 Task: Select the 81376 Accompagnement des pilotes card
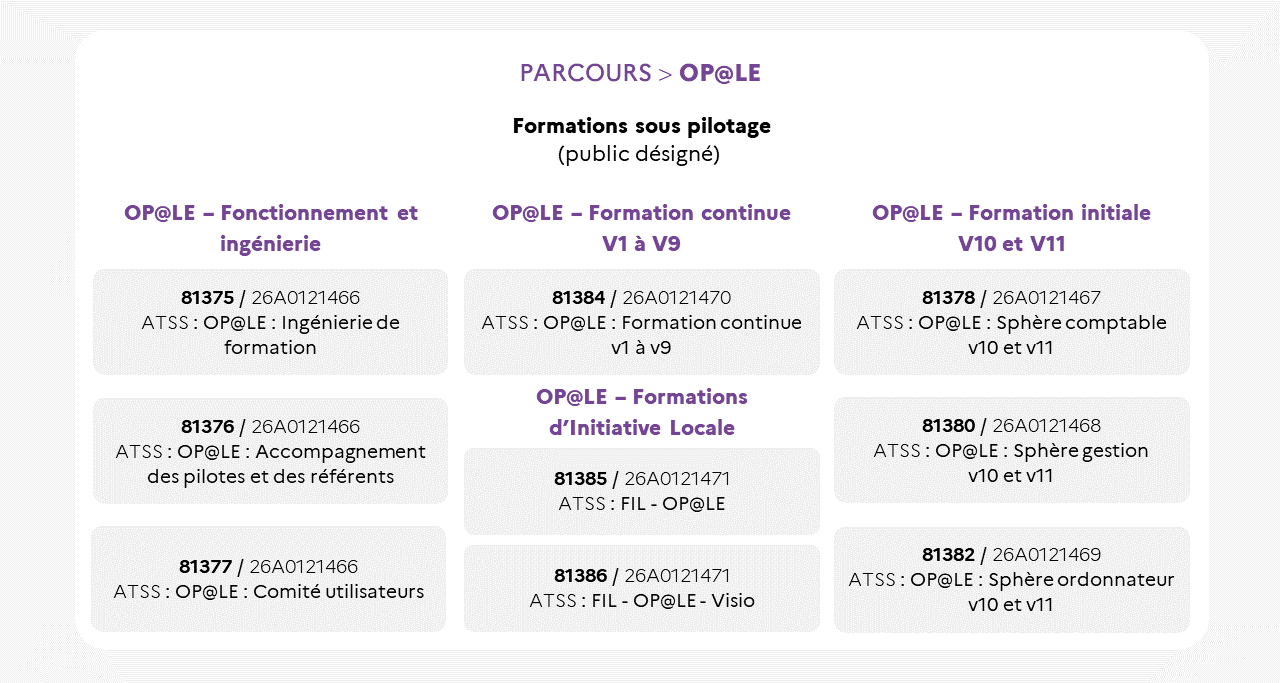tap(270, 450)
